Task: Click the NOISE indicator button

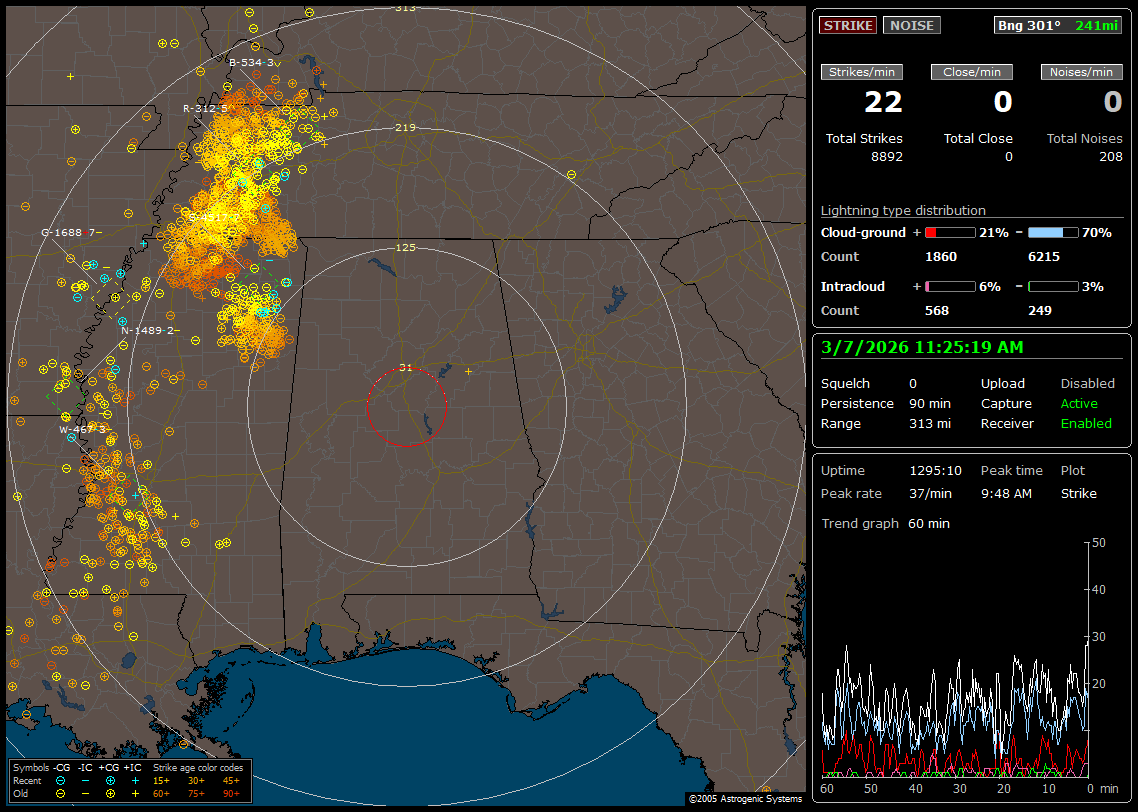Action: pos(911,25)
